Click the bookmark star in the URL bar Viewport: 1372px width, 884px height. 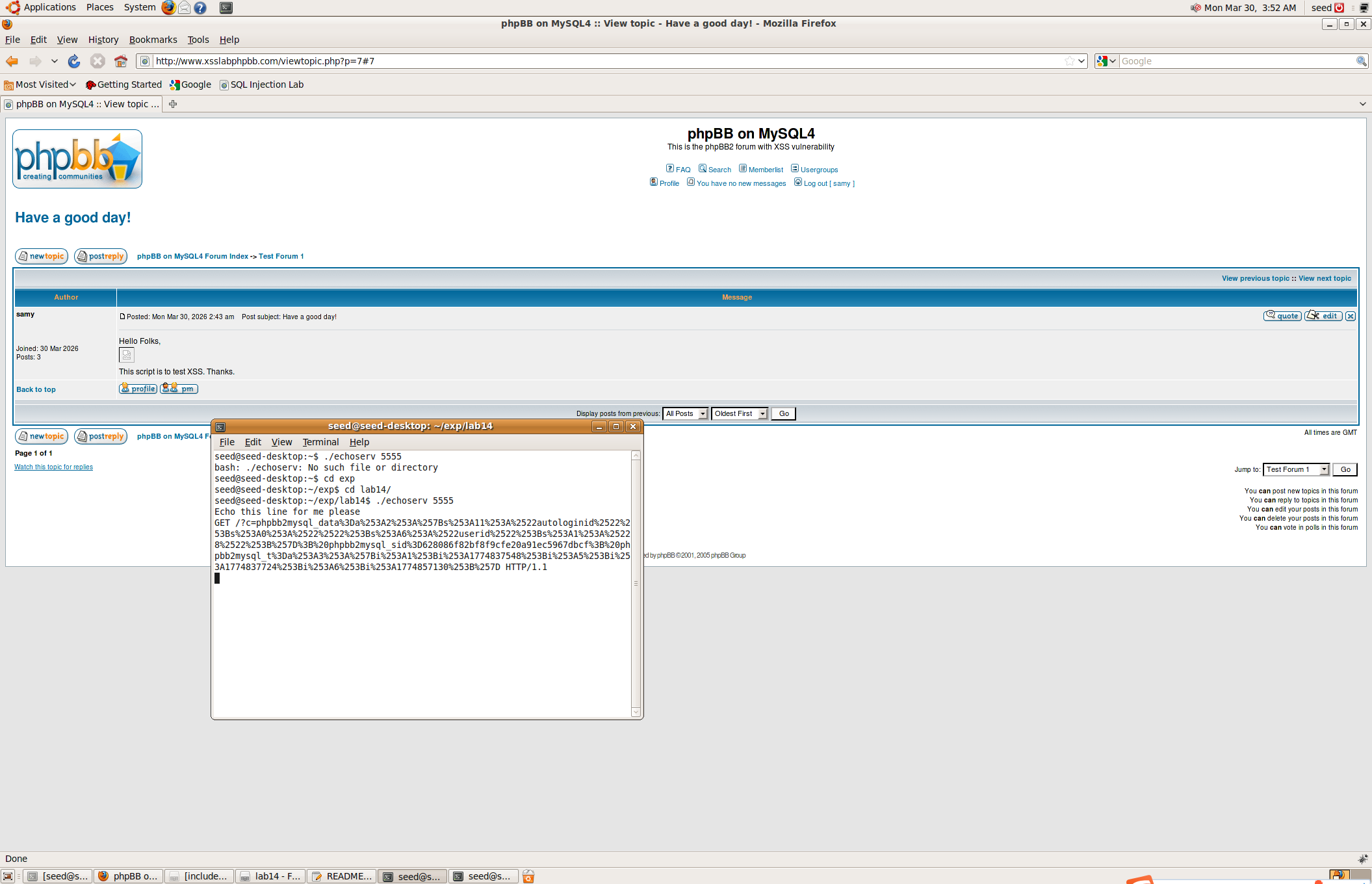point(1069,61)
